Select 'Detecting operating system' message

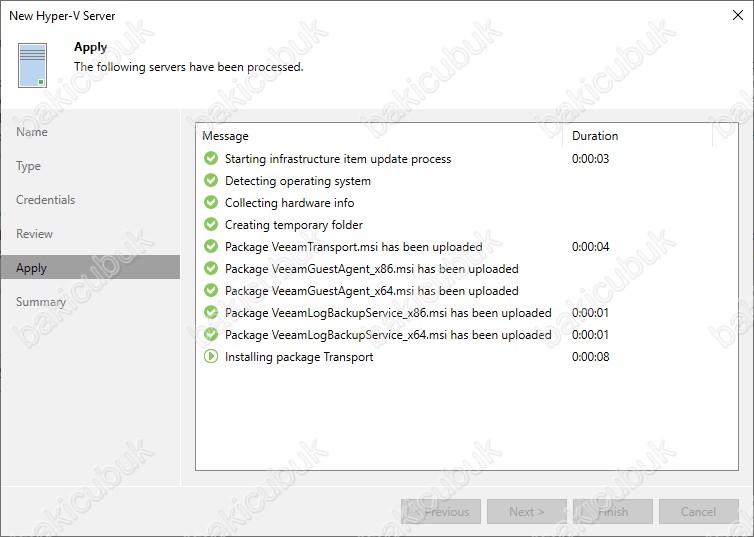click(x=298, y=181)
